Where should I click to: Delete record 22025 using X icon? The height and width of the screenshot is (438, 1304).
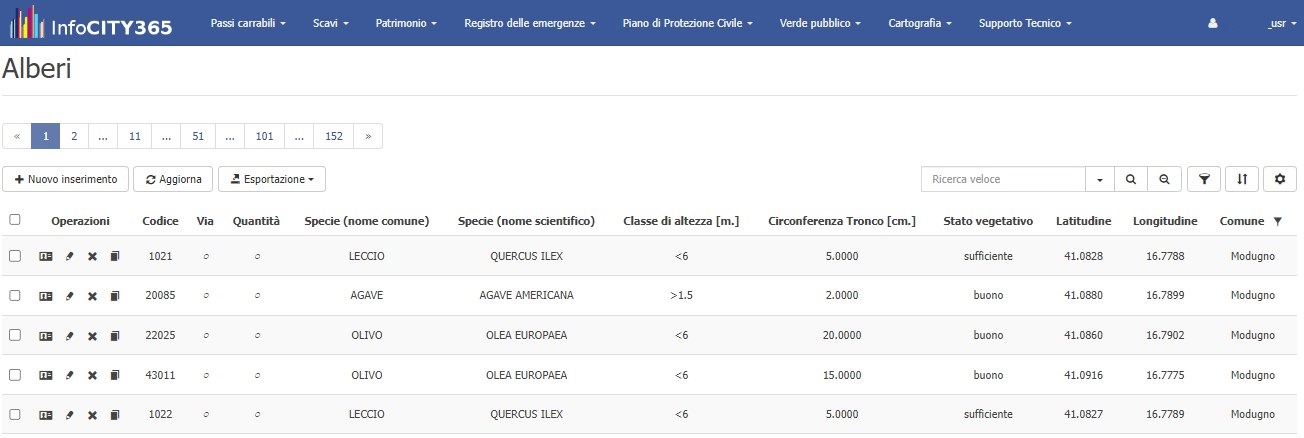tap(92, 336)
